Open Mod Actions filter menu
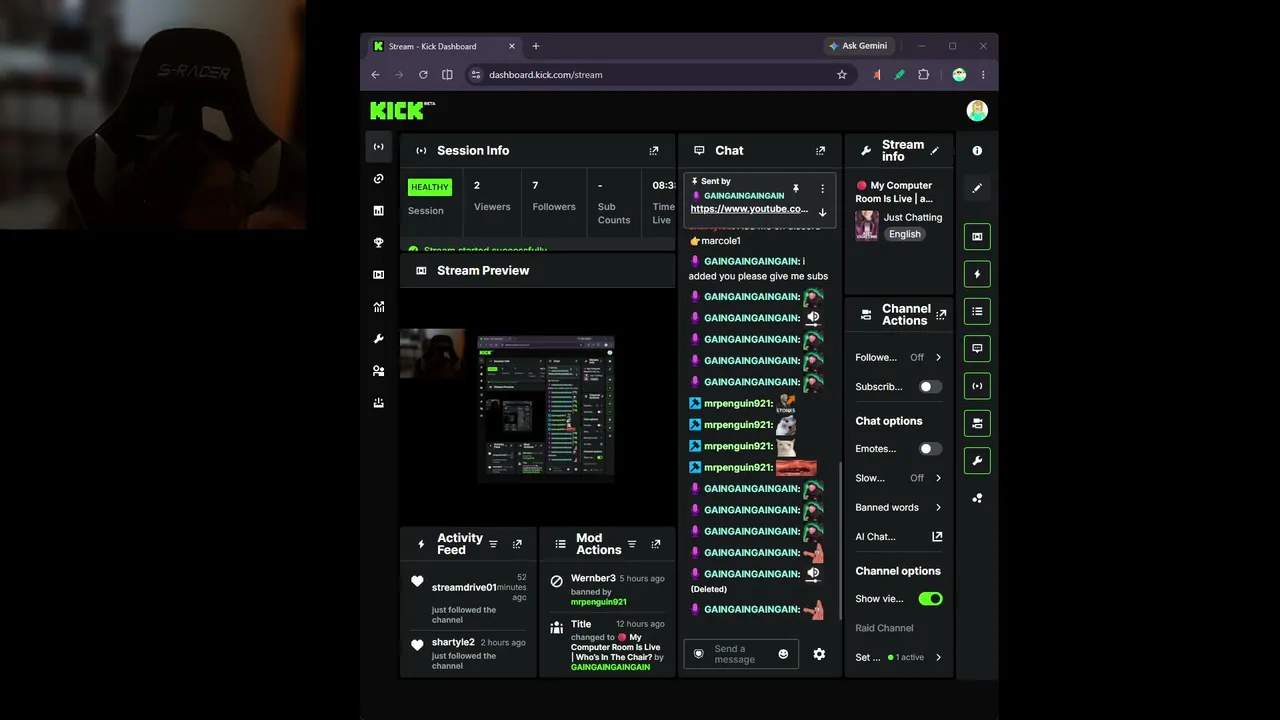This screenshot has width=1280, height=720. coord(631,544)
